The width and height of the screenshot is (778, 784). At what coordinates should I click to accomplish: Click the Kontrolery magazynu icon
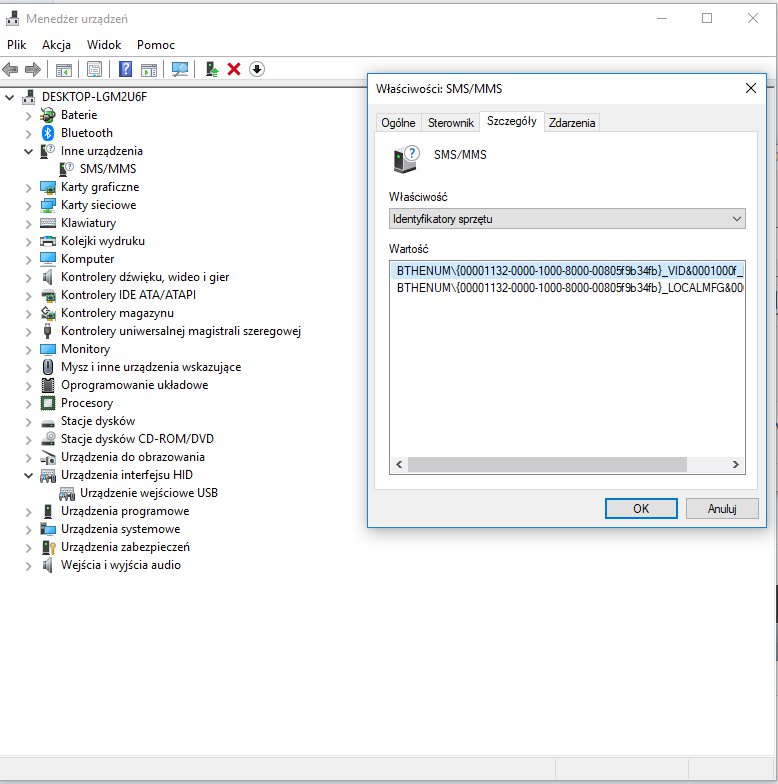[48, 313]
